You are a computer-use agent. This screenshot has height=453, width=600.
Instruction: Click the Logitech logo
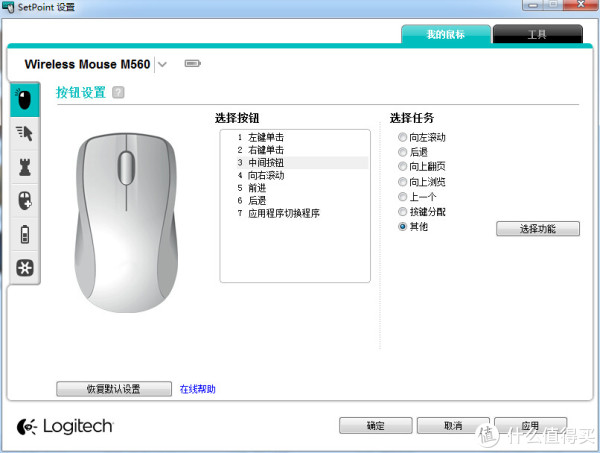tap(65, 426)
